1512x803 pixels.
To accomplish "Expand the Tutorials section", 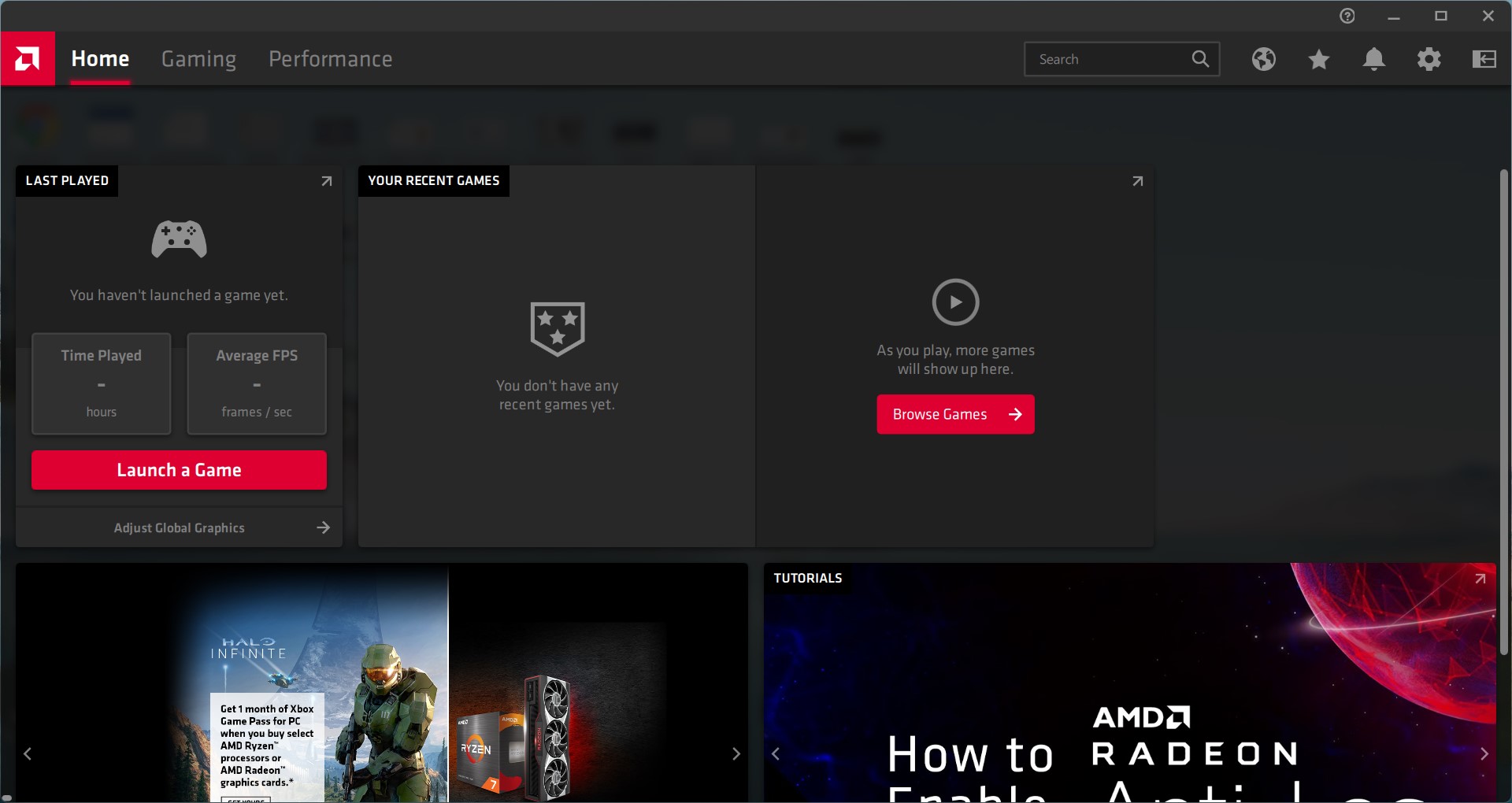I will click(1481, 577).
